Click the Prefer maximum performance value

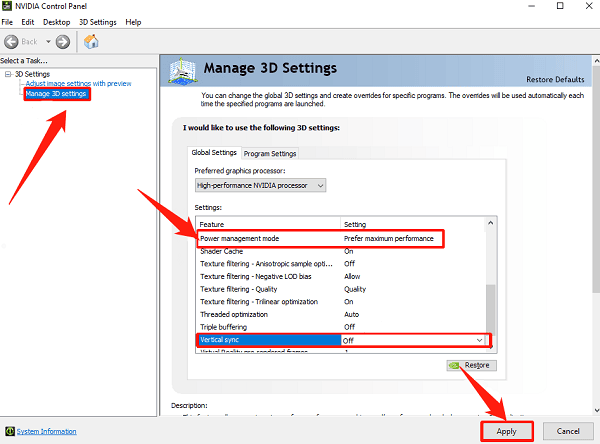(x=388, y=238)
